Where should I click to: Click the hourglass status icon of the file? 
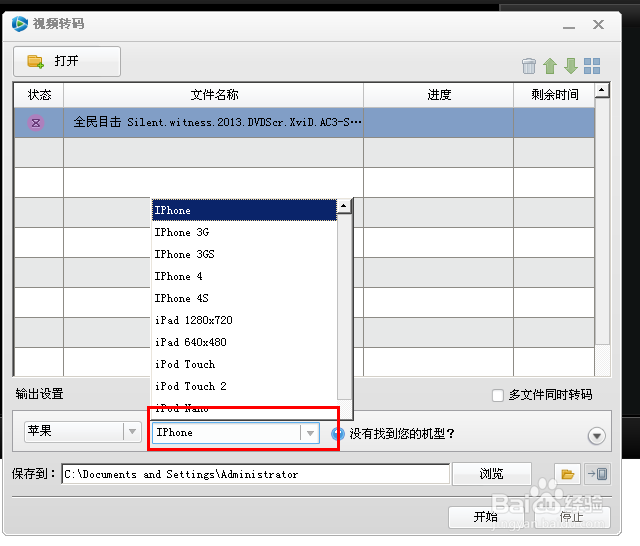click(x=36, y=123)
